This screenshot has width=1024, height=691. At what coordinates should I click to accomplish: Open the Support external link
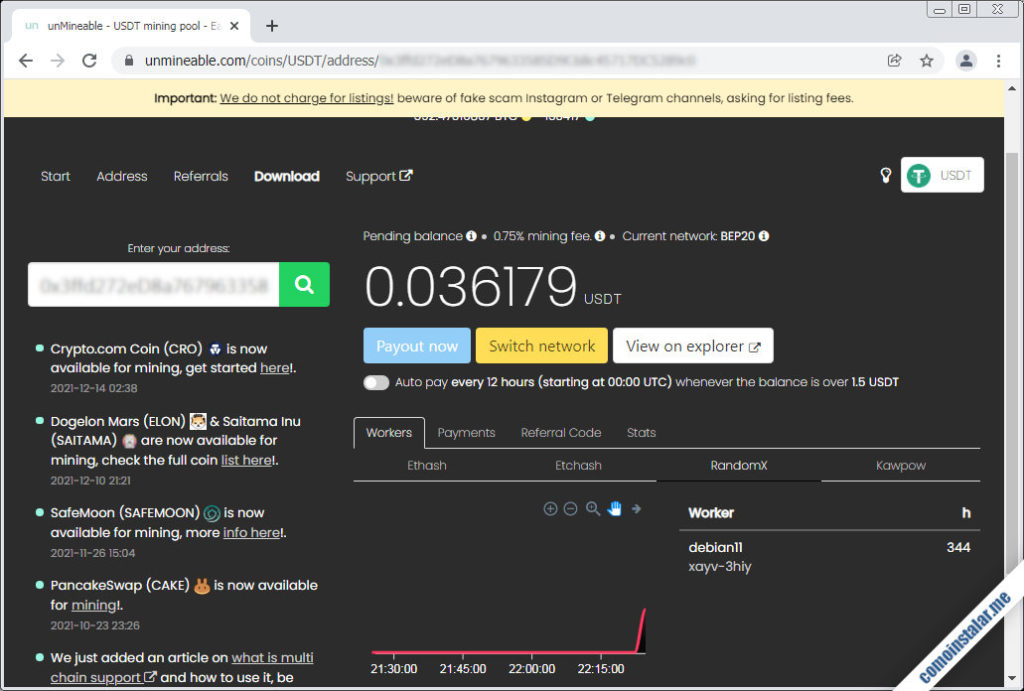pyautogui.click(x=379, y=176)
